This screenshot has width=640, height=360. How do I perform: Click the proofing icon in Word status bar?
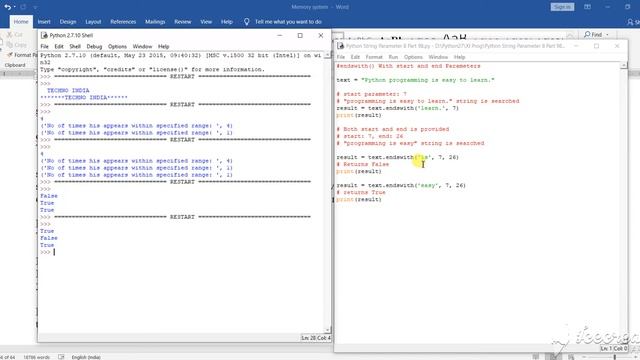(61, 357)
